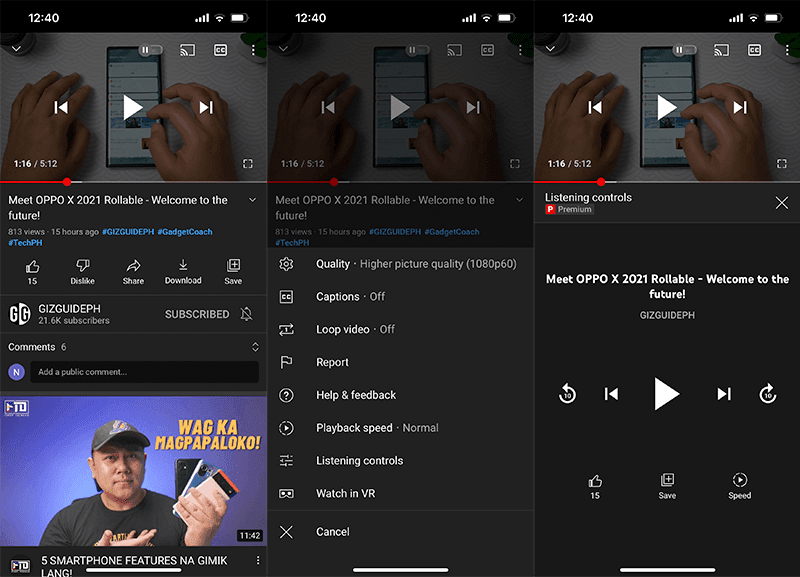800x577 pixels.
Task: Open the 5 SMARTPHONE FEATURES video title
Action: pos(134,566)
